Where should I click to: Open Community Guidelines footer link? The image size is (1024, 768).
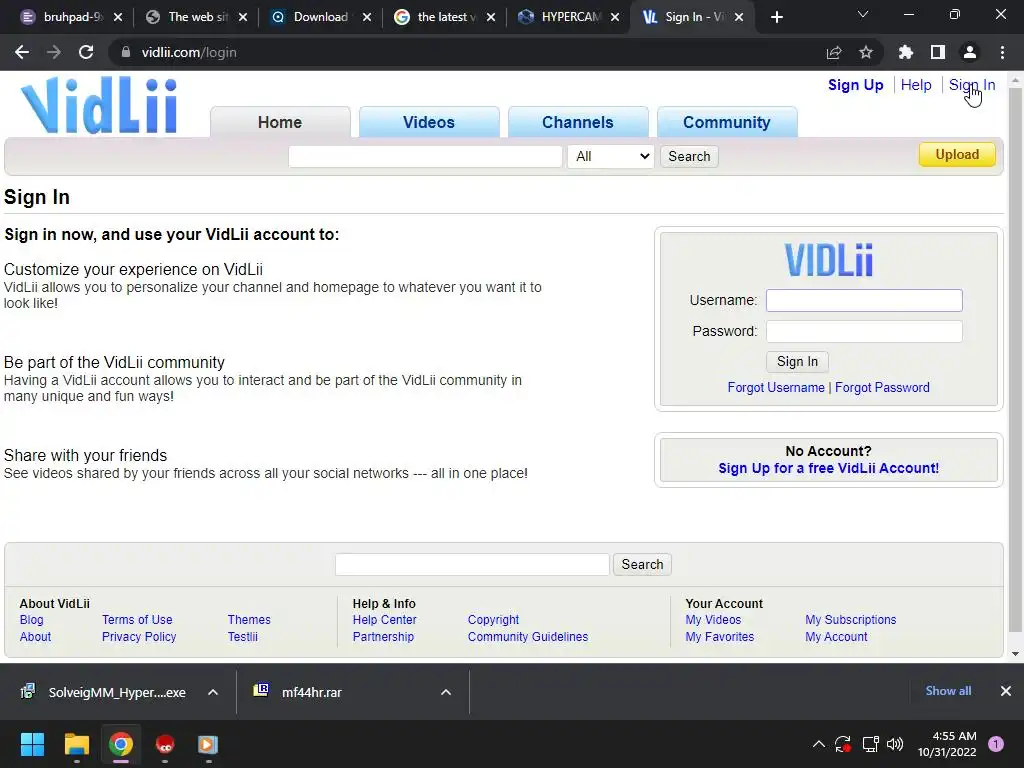[x=528, y=637]
